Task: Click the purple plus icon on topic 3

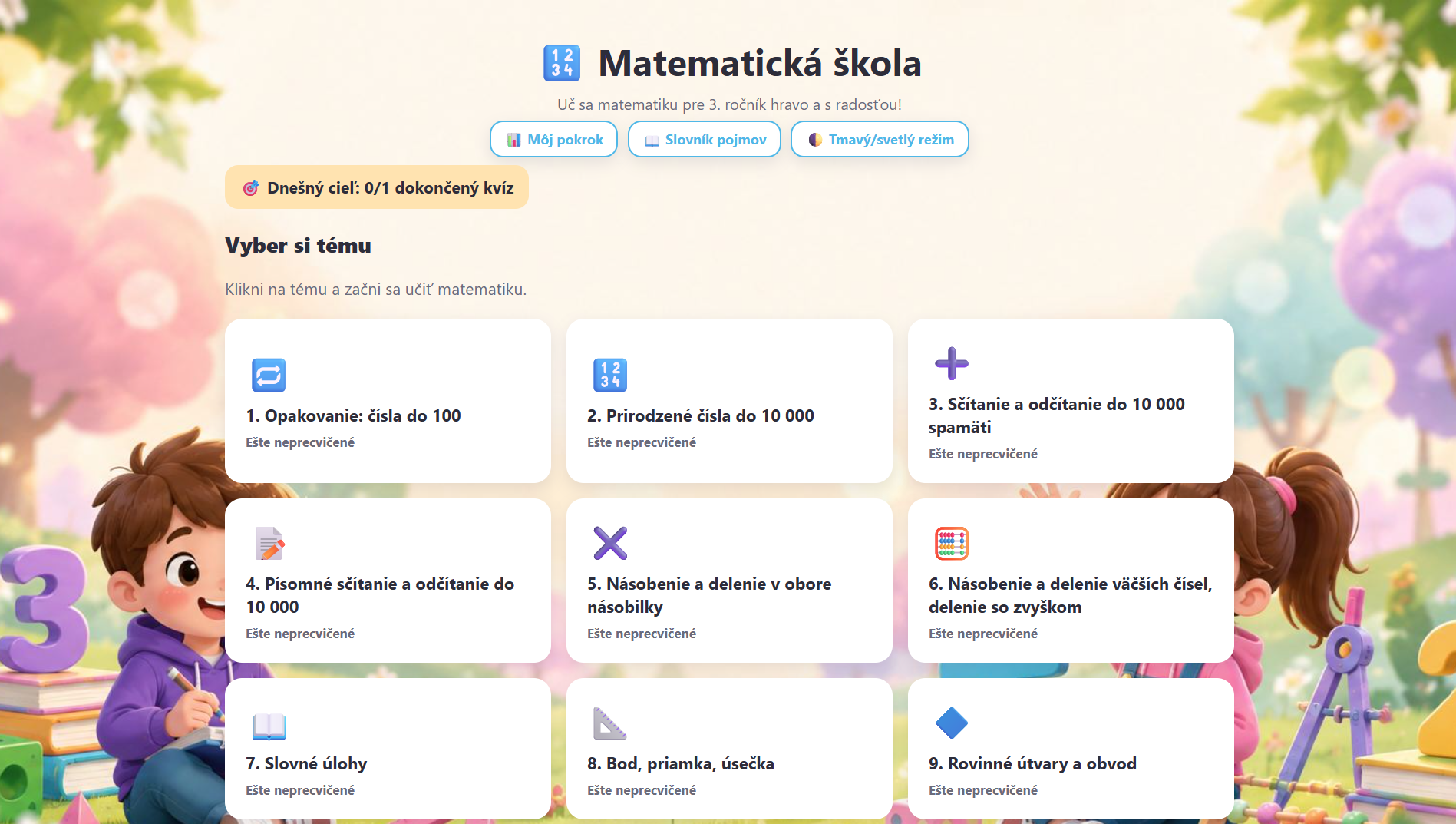Action: tap(952, 363)
